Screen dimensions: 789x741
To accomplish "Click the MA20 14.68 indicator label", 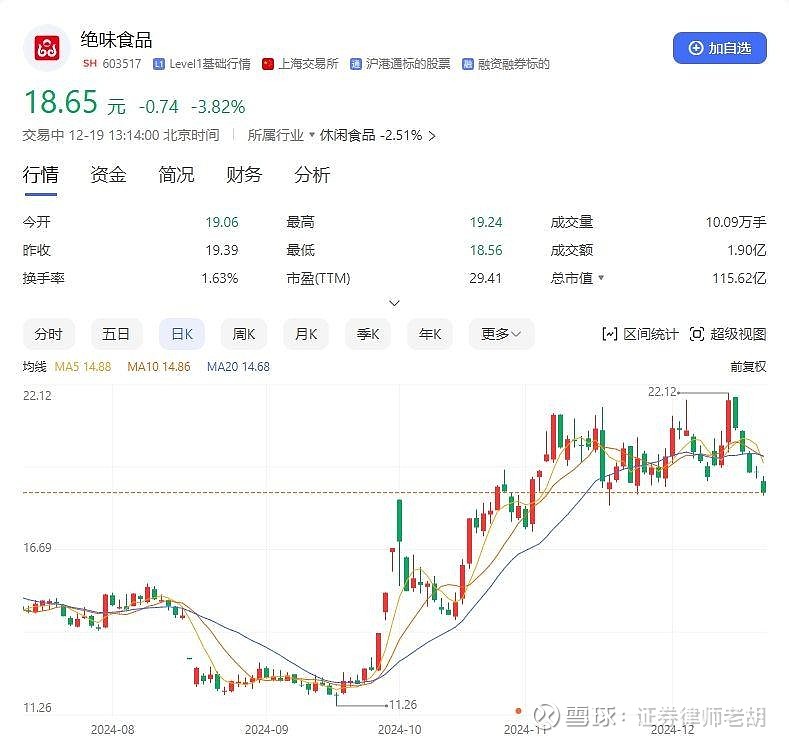I will tap(239, 367).
